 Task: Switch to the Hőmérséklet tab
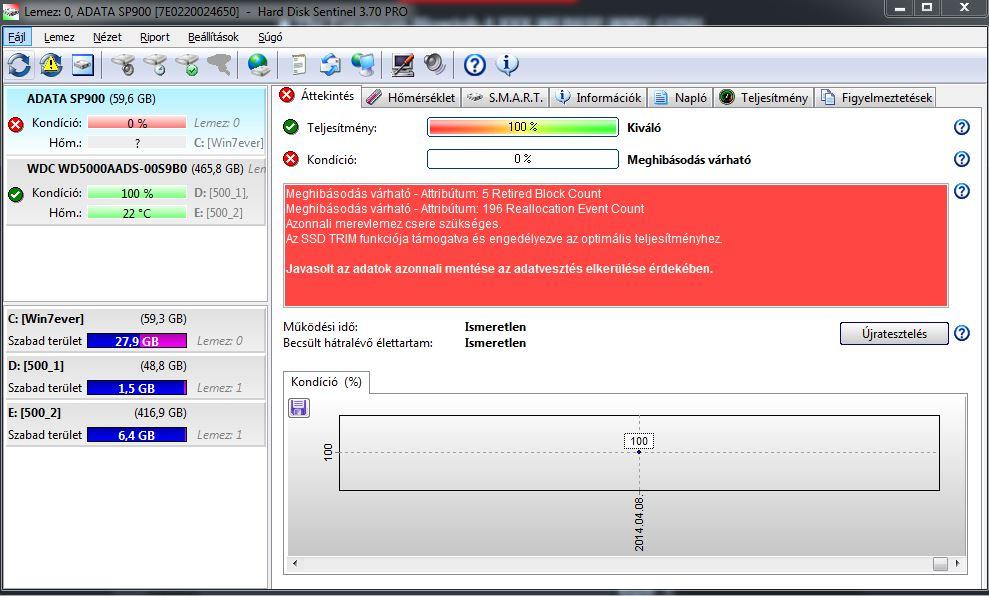pyautogui.click(x=412, y=98)
